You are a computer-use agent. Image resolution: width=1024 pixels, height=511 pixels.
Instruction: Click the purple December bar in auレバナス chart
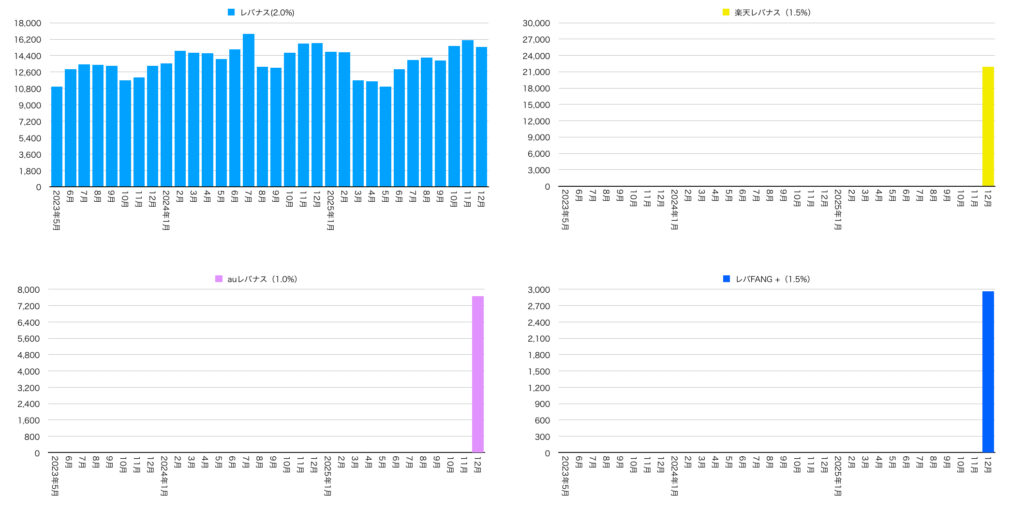[x=478, y=375]
